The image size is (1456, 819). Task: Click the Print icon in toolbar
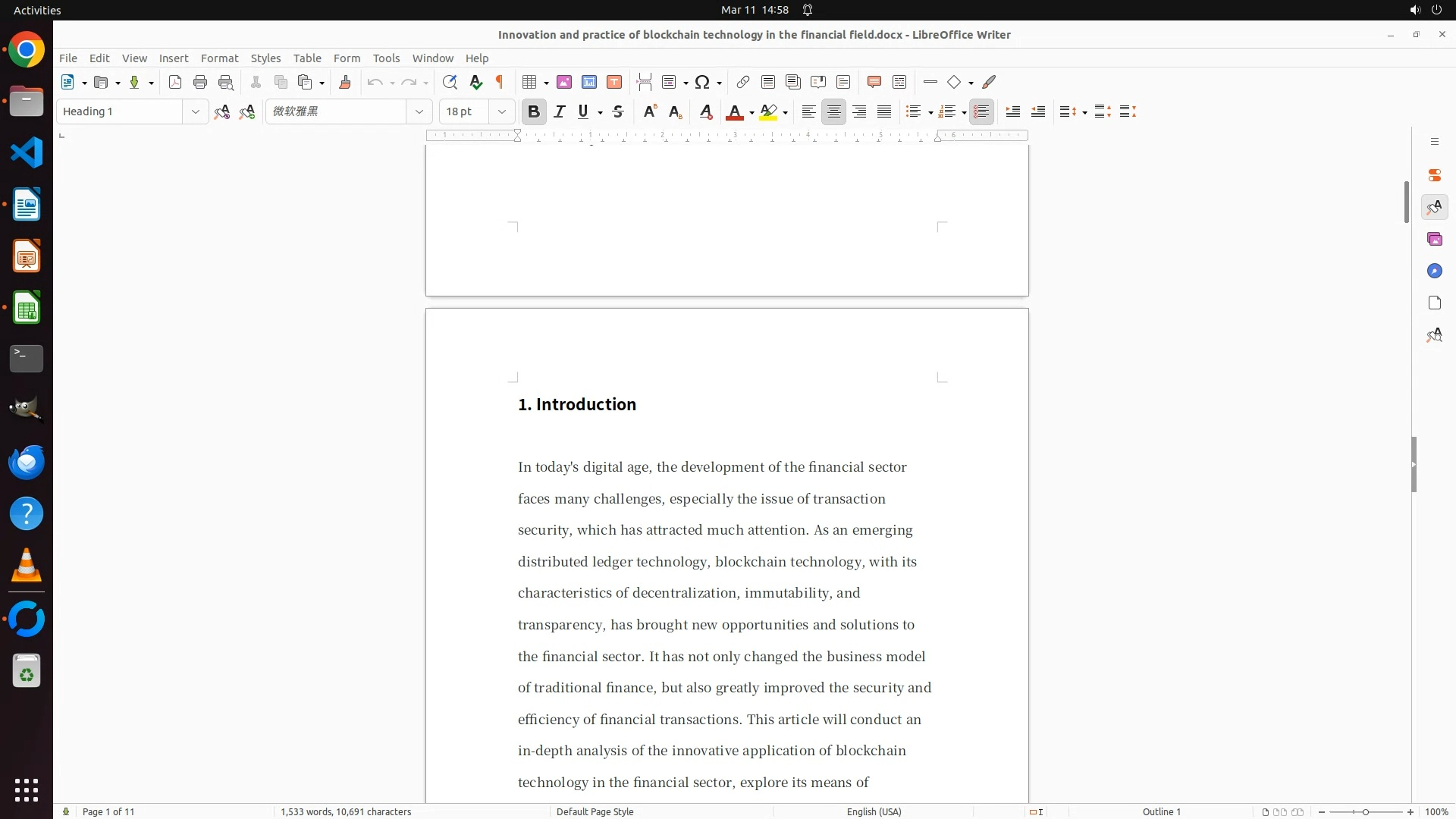[x=200, y=82]
